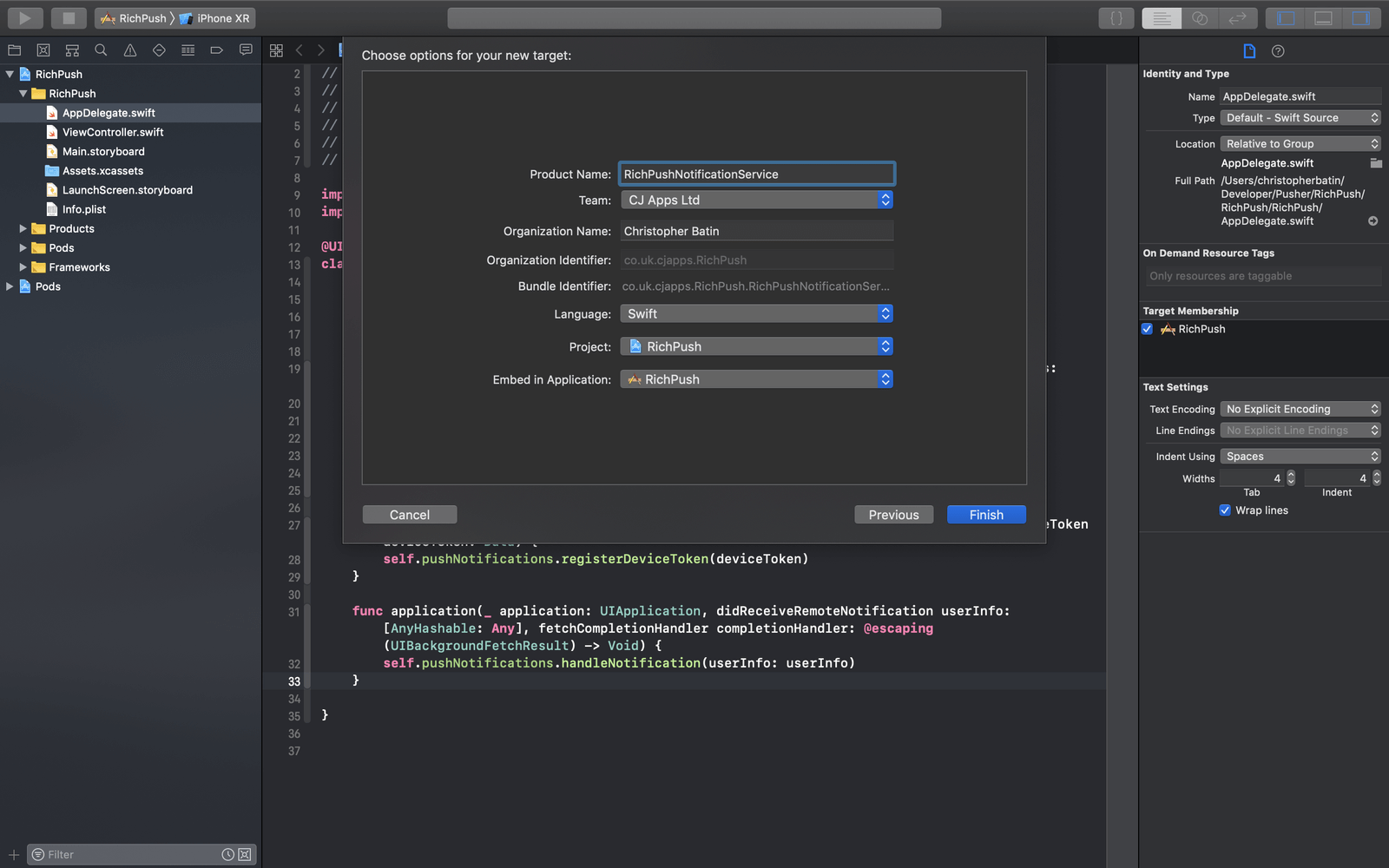Open Embed in Application dropdown

pos(756,379)
